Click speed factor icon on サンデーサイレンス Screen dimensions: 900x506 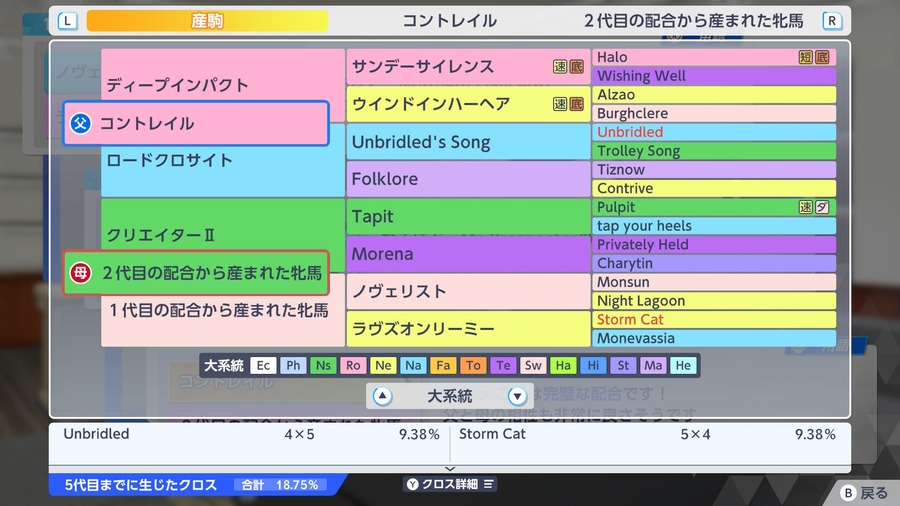pos(560,67)
